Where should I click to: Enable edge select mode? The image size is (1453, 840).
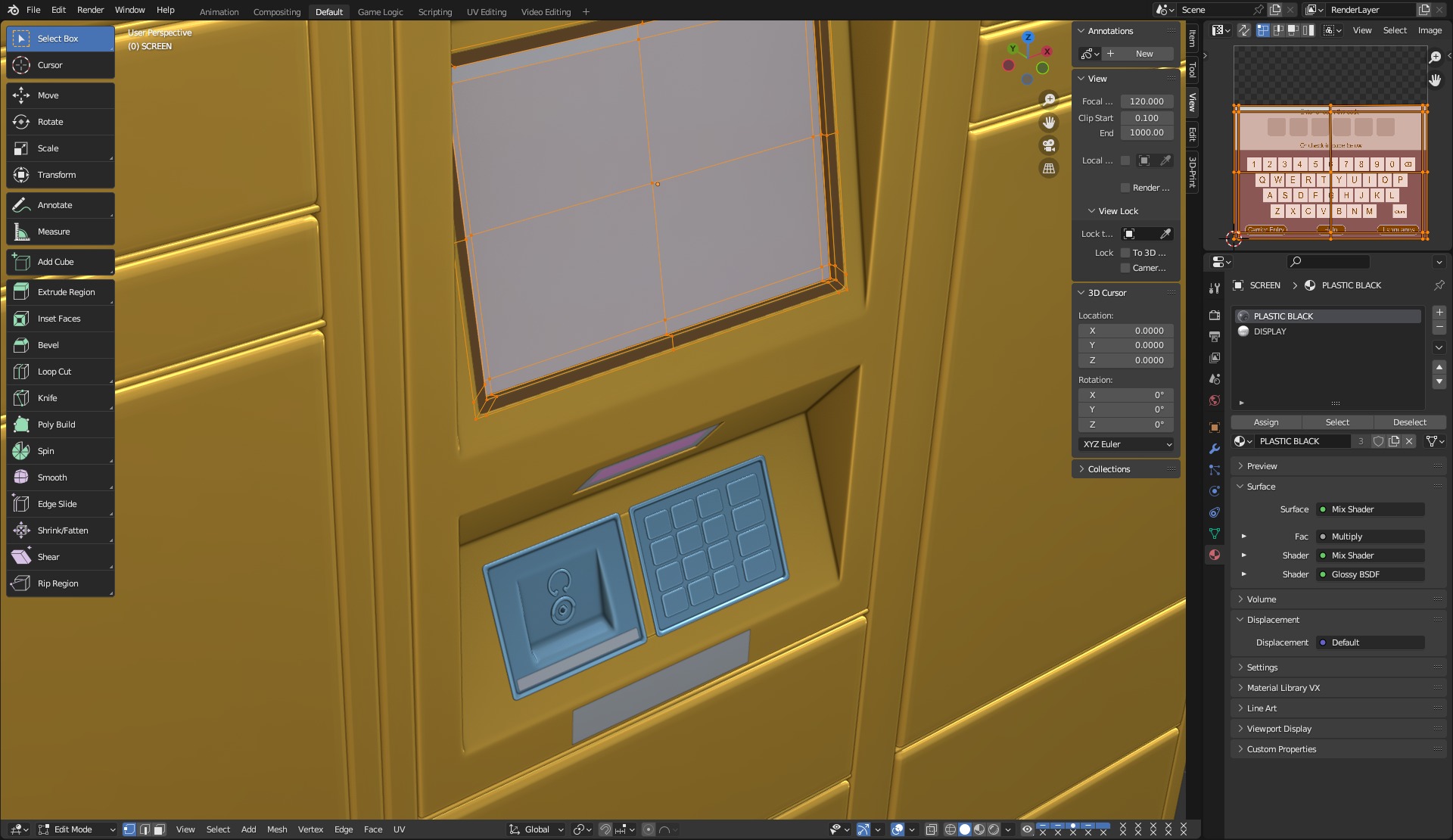(145, 829)
